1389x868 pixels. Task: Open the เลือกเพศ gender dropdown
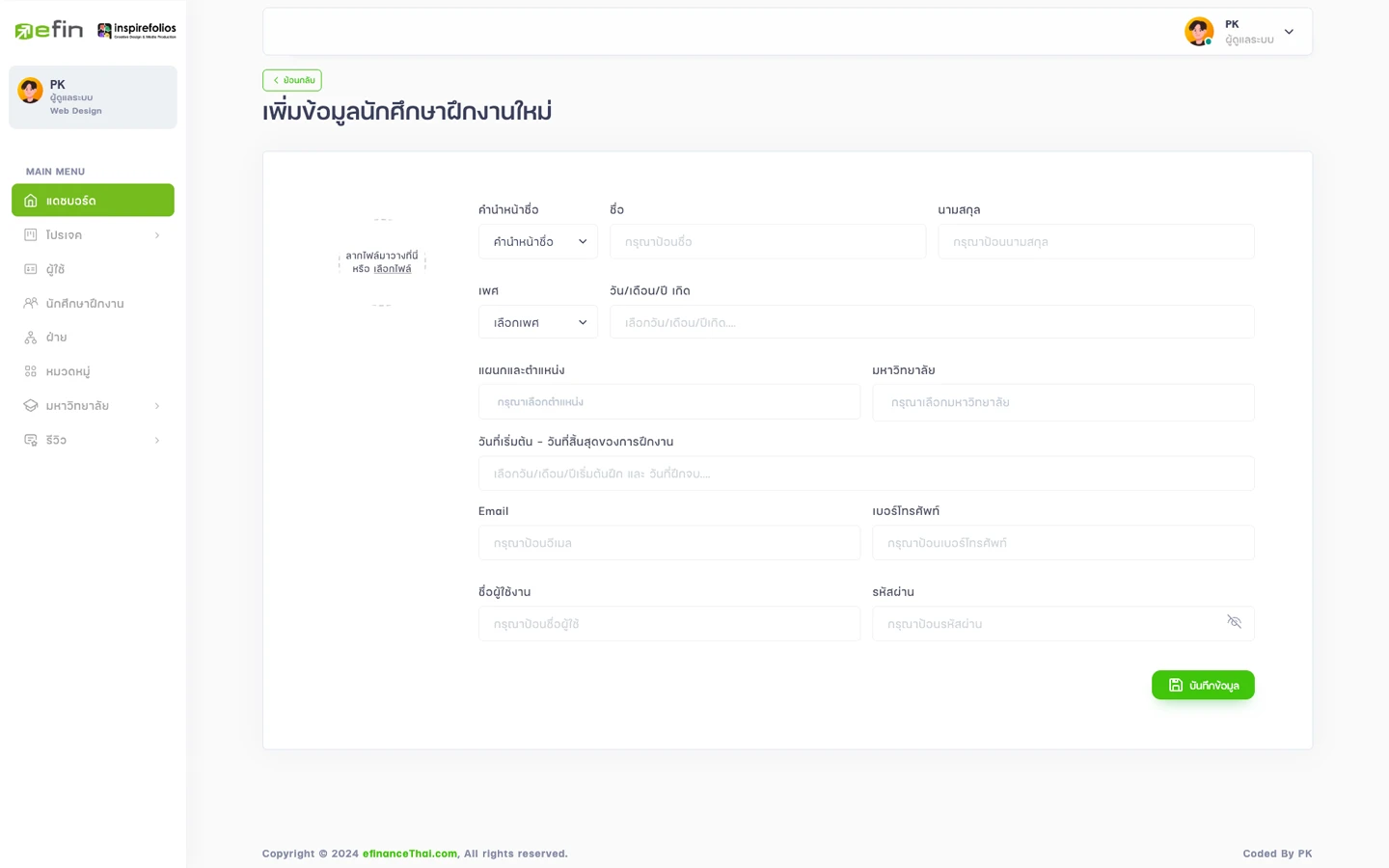tap(537, 323)
